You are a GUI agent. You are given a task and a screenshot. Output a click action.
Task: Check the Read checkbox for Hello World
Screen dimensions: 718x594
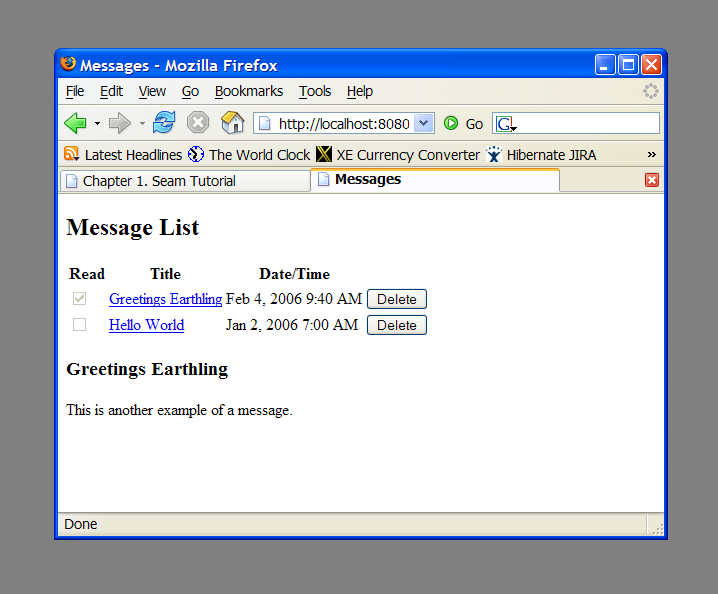80,325
